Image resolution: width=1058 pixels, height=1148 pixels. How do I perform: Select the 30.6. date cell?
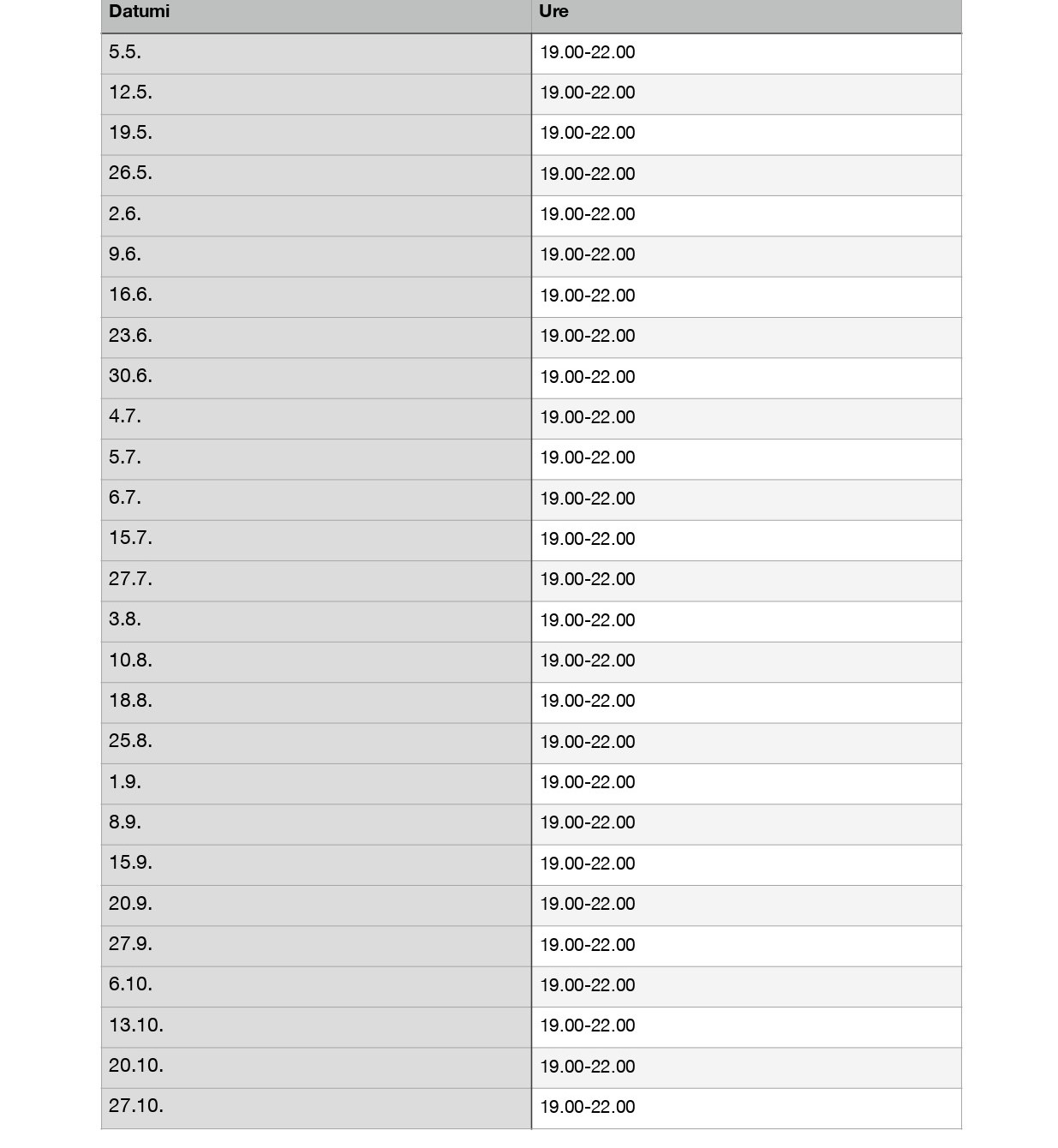pos(316,378)
